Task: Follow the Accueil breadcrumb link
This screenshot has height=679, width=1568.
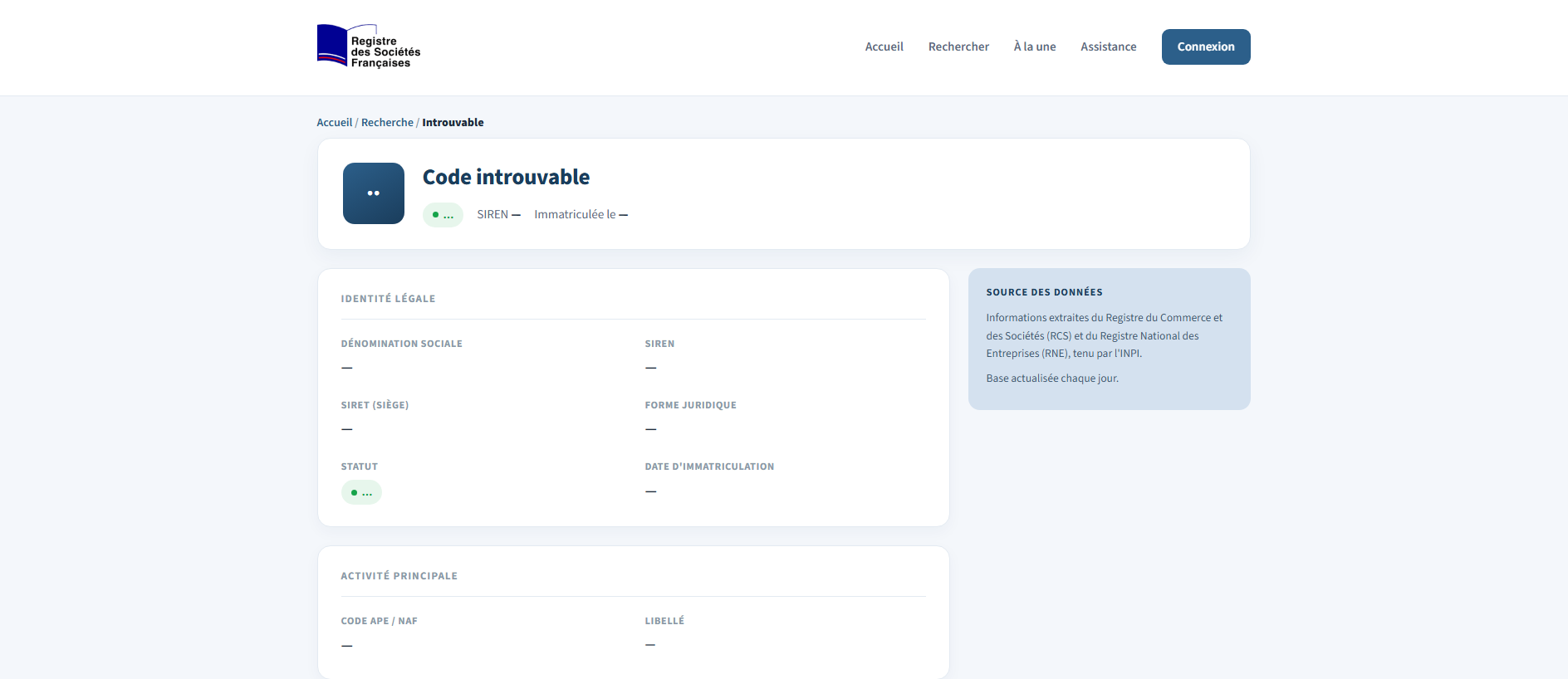Action: tap(335, 122)
